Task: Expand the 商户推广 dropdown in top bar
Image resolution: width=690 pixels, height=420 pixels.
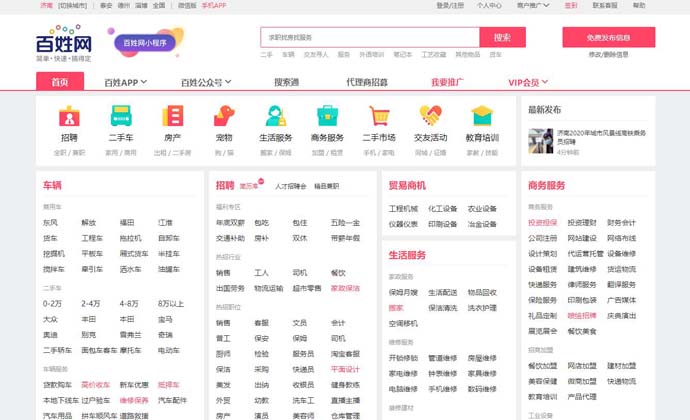Action: [x=533, y=5]
